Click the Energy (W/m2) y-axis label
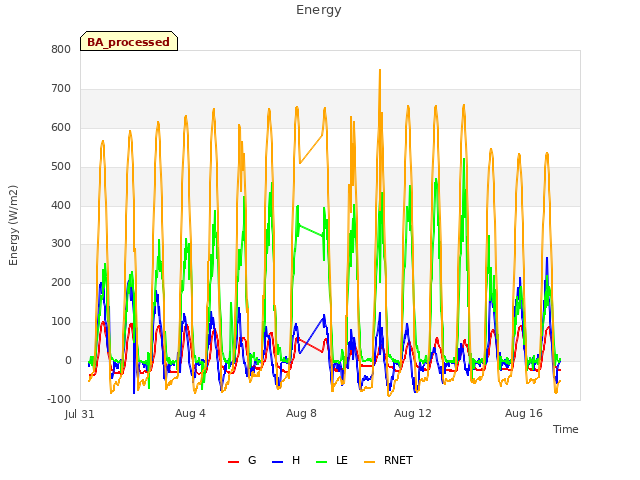 tap(13, 225)
